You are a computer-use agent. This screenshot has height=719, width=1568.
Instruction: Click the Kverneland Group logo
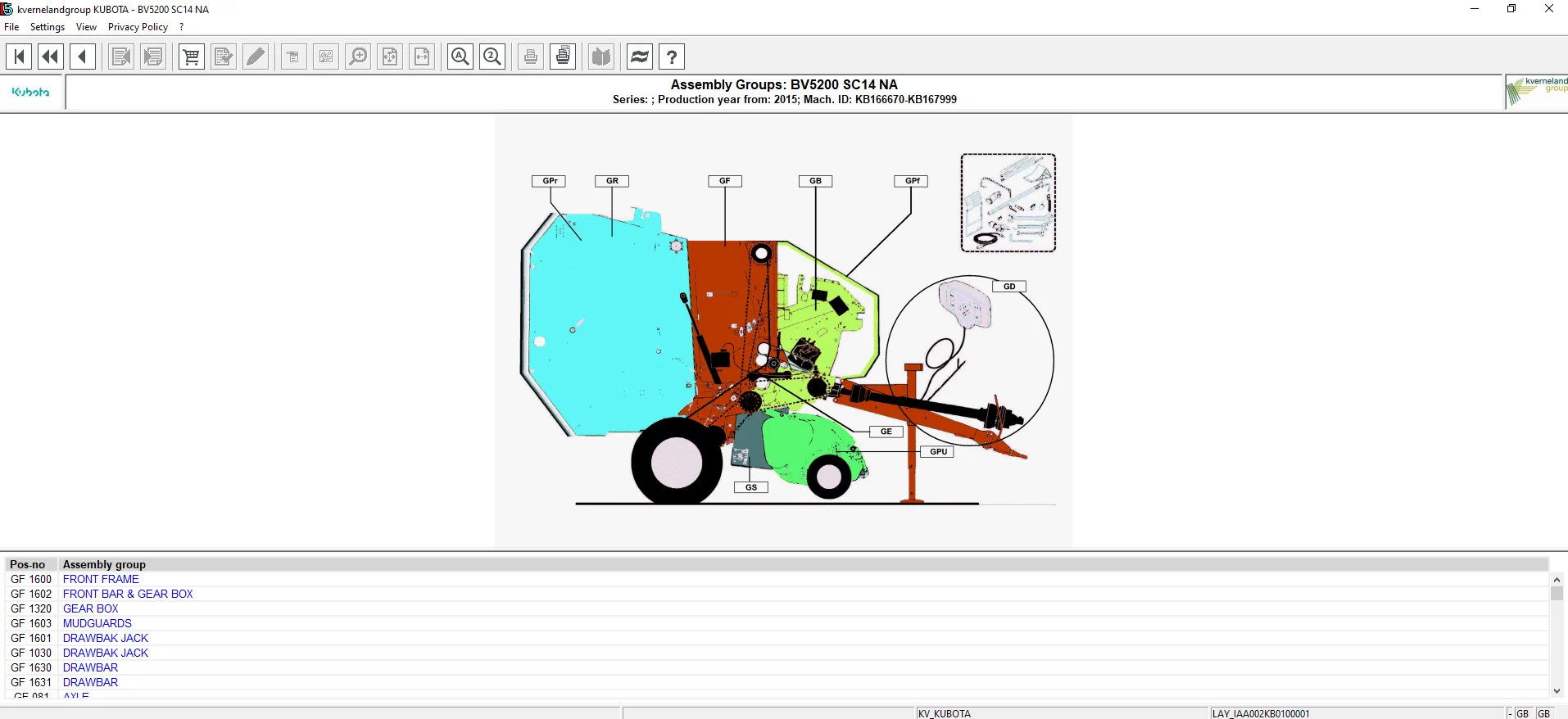click(x=1538, y=92)
